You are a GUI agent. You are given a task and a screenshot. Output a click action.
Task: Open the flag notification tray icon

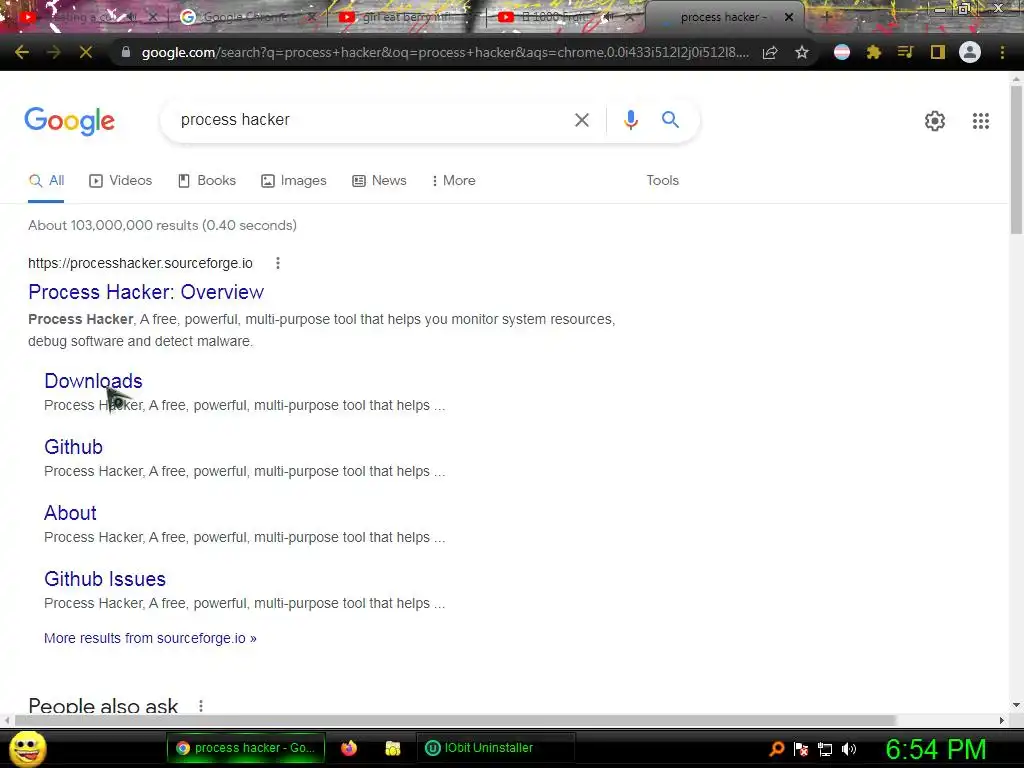(x=801, y=749)
